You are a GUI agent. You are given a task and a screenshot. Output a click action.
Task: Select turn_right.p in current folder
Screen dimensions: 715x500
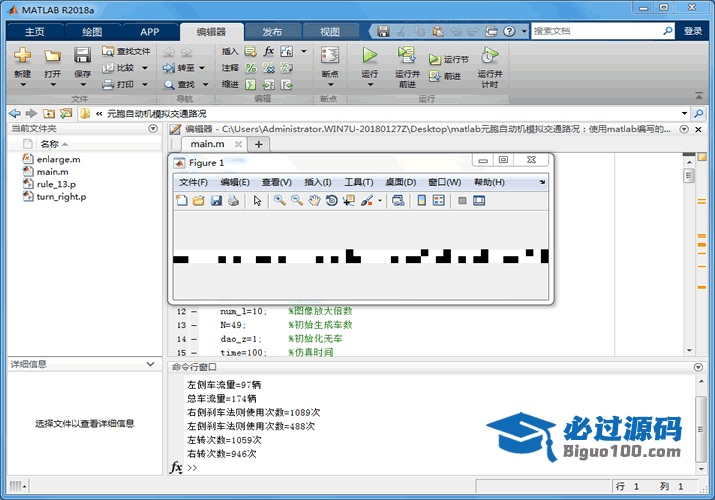pyautogui.click(x=61, y=196)
